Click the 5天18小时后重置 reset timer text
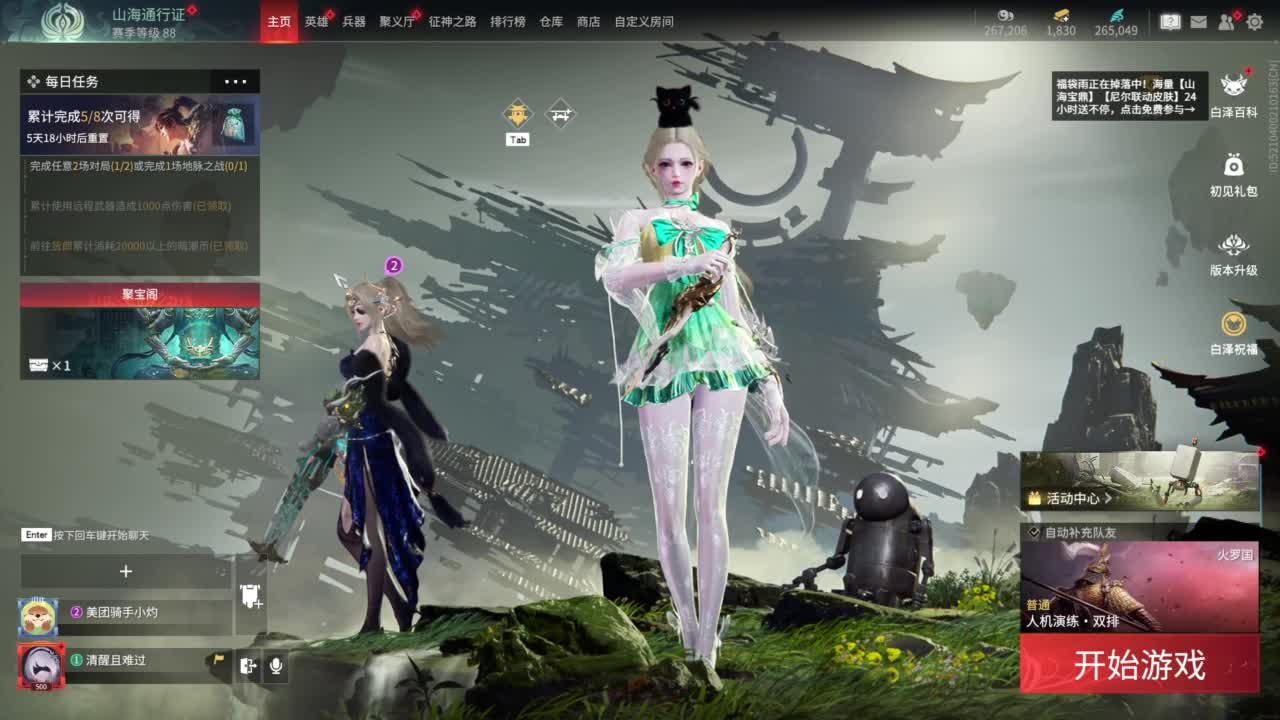The image size is (1280, 720). tap(68, 138)
